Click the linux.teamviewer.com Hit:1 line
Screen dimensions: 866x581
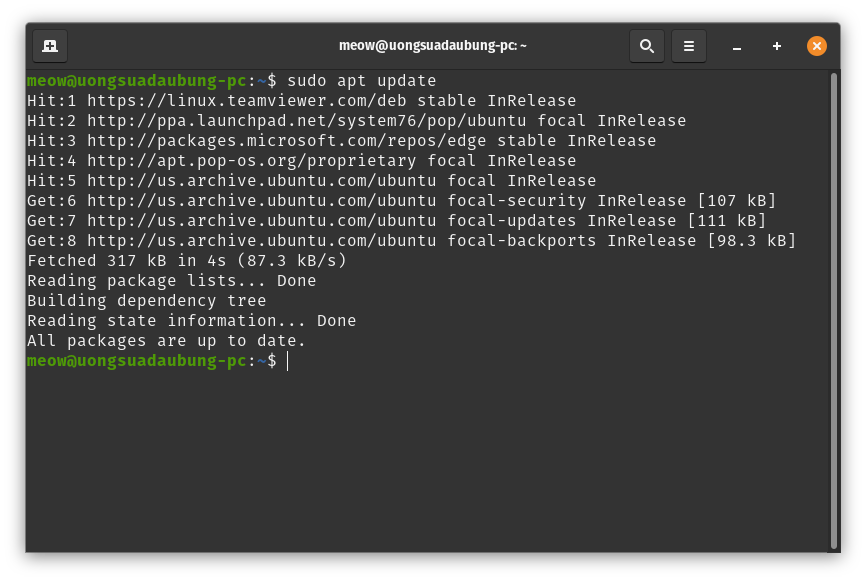pyautogui.click(x=302, y=101)
